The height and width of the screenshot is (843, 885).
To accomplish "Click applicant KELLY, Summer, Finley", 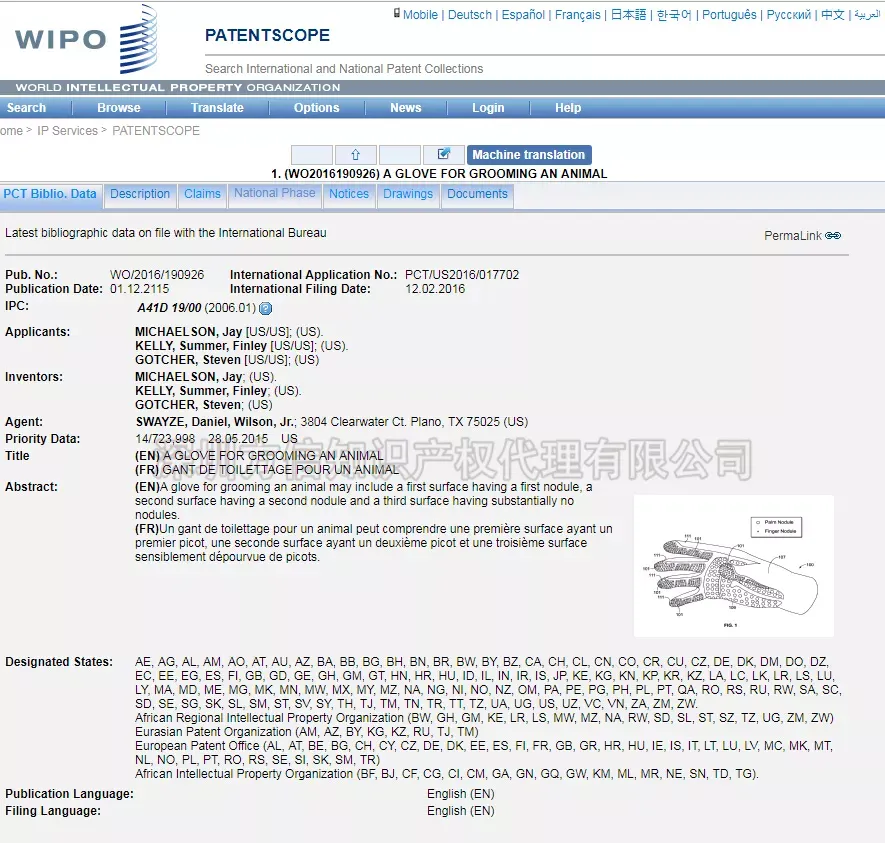I will coord(201,346).
